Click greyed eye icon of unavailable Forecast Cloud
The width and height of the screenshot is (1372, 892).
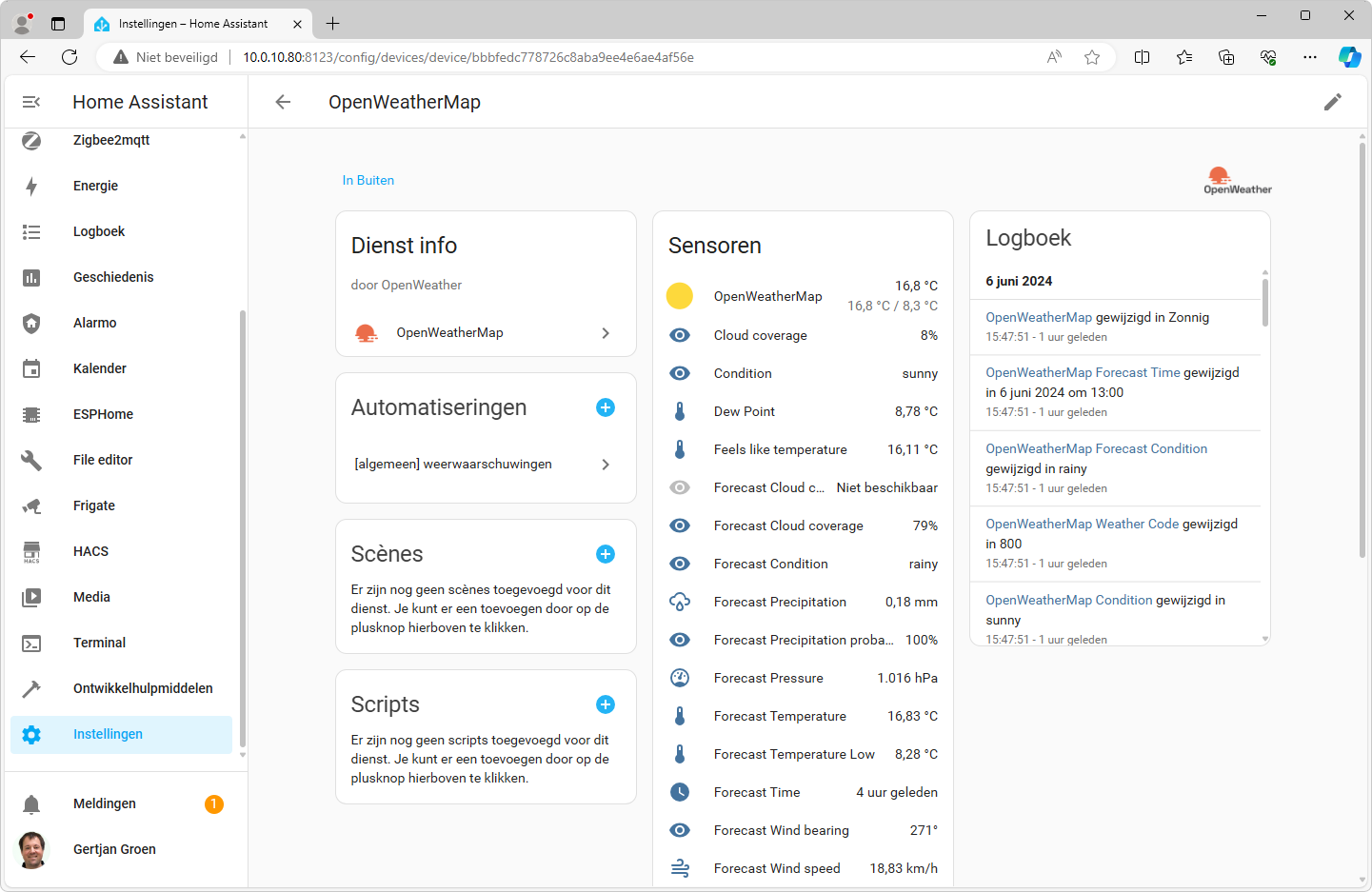tap(680, 487)
